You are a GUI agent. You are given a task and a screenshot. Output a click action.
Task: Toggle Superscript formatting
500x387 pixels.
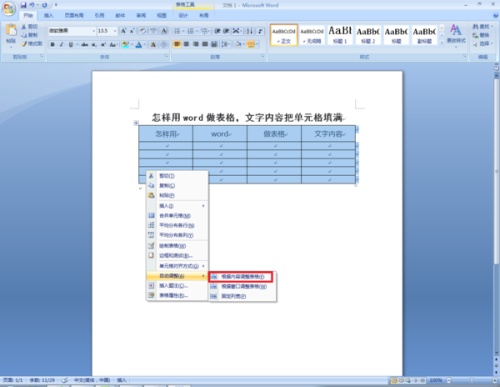(103, 44)
